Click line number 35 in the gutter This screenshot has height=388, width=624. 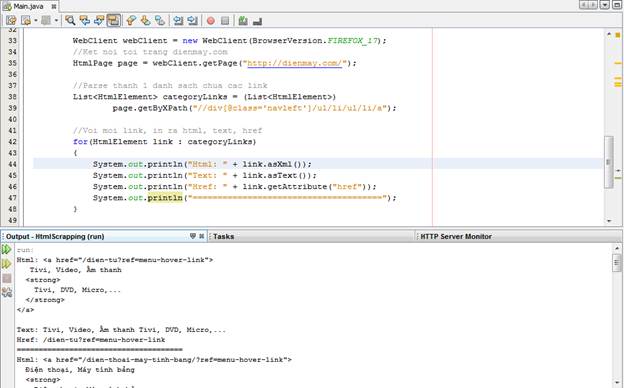[x=12, y=63]
